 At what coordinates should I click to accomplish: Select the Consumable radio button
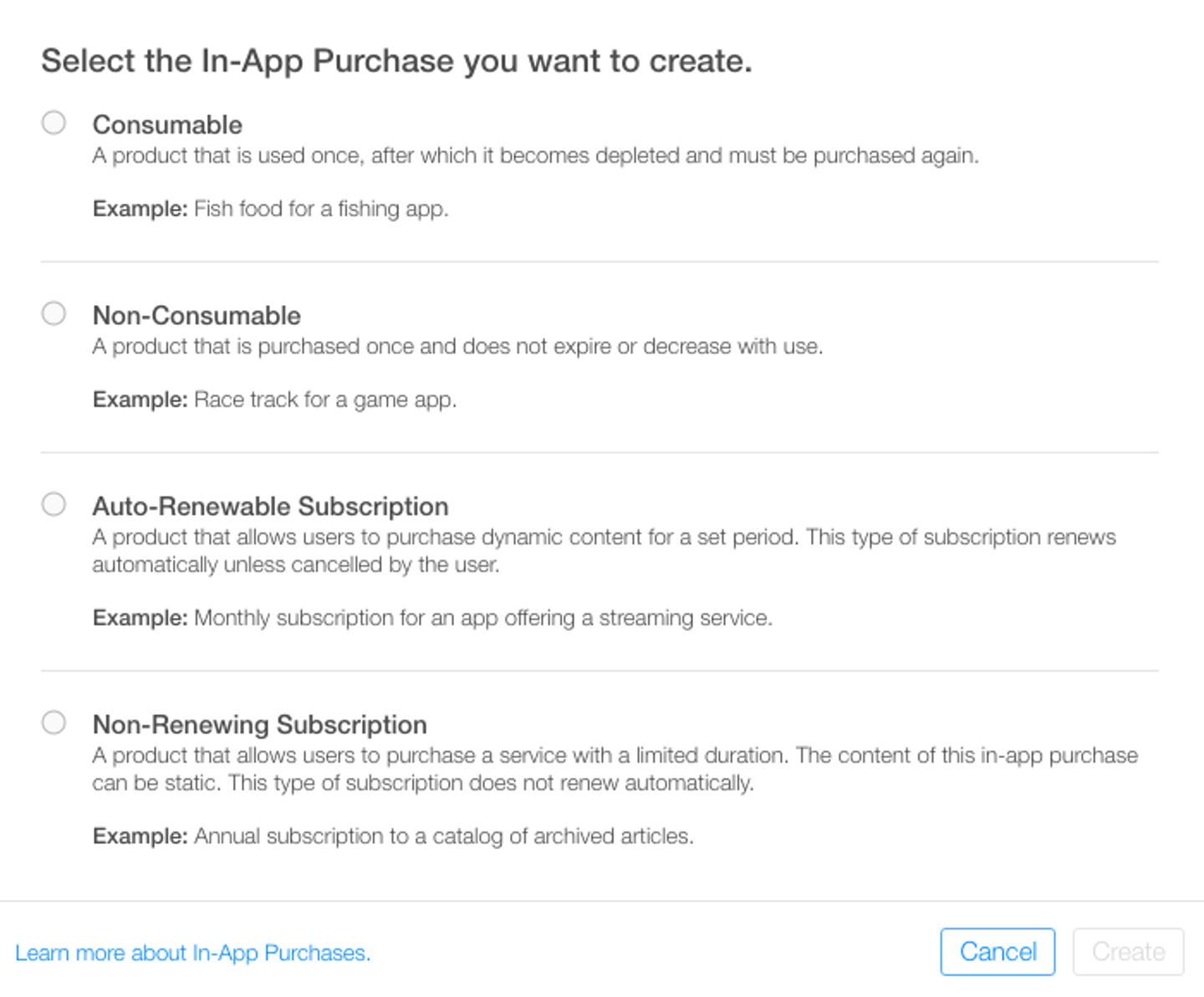pos(54,123)
